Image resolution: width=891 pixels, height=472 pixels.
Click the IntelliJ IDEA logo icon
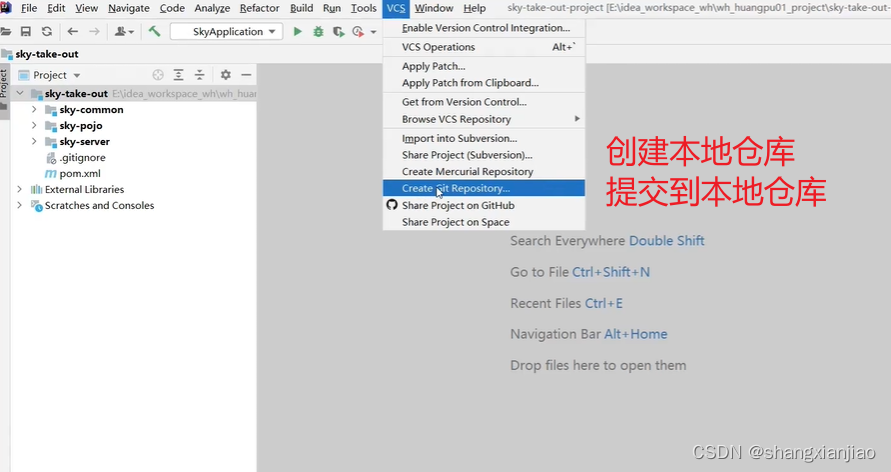click(6, 7)
